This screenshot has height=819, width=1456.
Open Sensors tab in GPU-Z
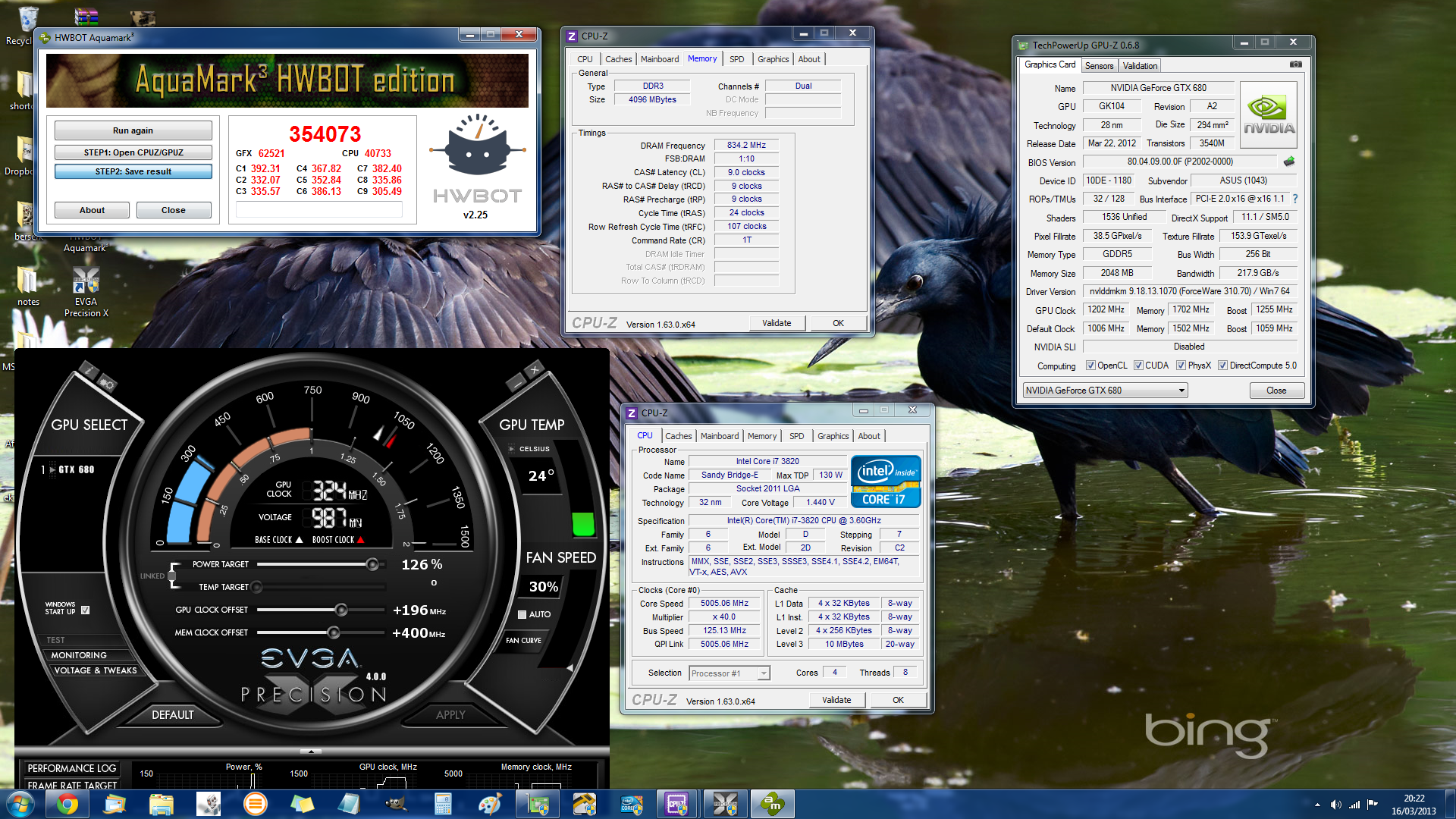1099,66
